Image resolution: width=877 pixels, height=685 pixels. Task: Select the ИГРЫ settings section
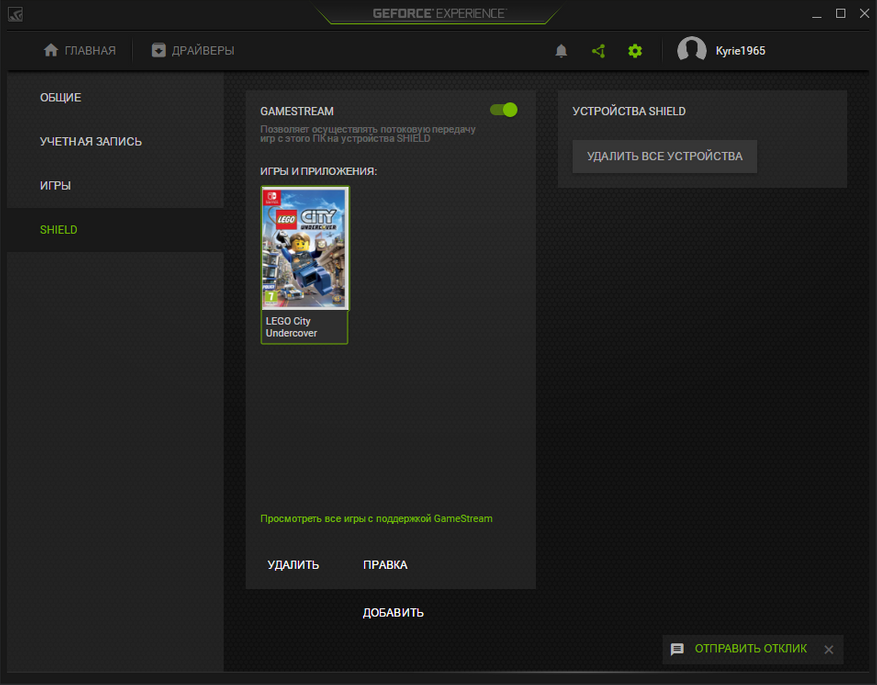(115, 186)
